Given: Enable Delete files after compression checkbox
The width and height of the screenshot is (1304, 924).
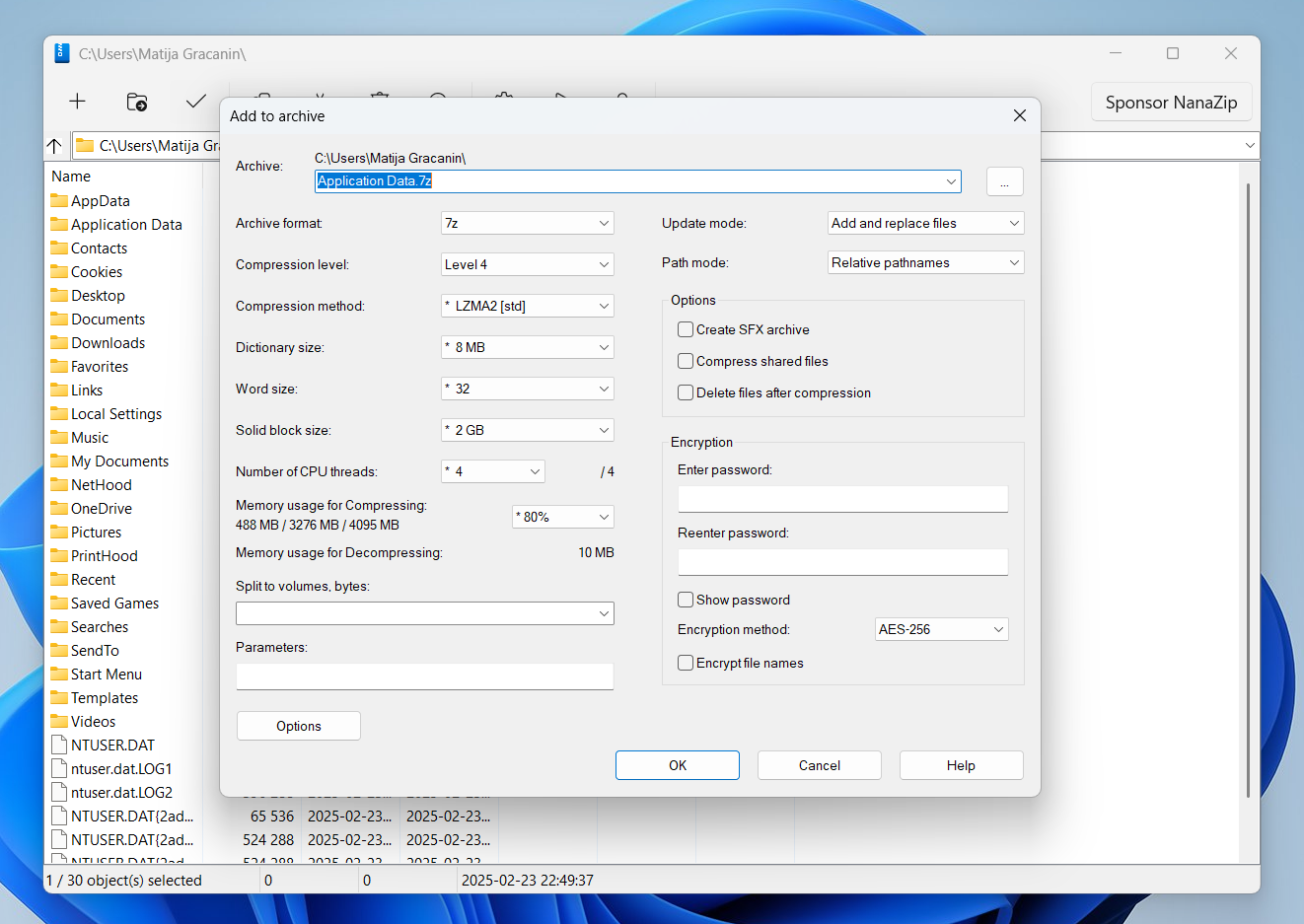Looking at the screenshot, I should coord(686,392).
